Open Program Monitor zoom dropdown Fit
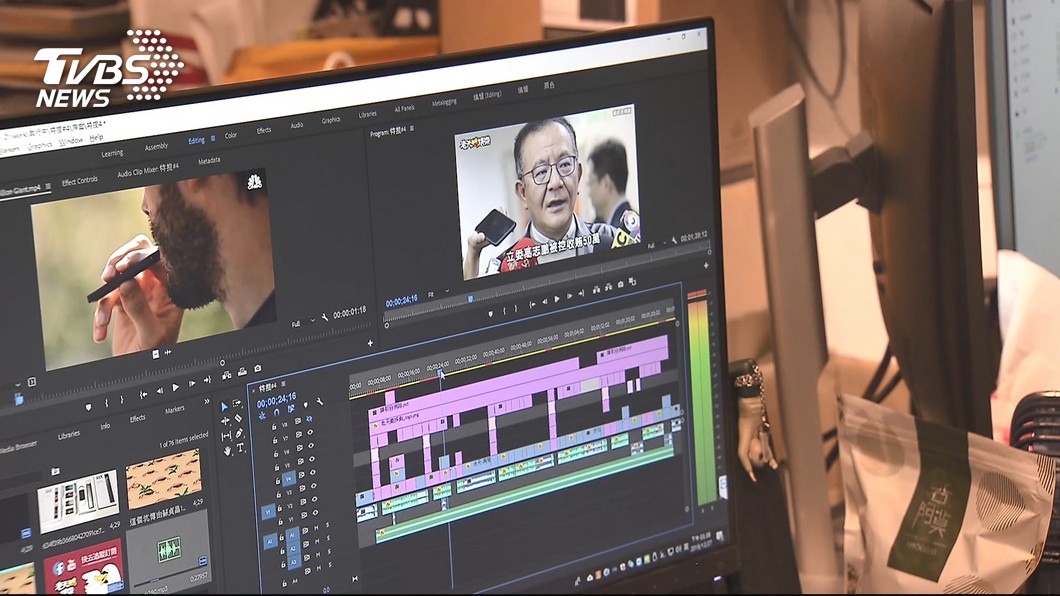 (x=437, y=293)
